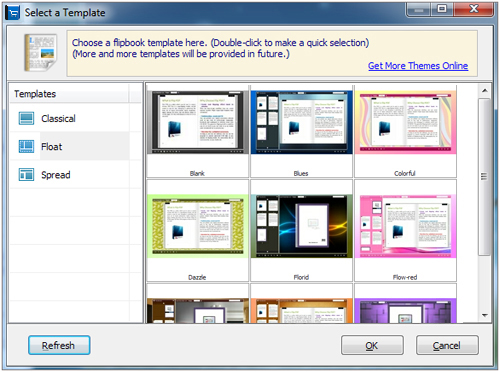Click the Blank template label
This screenshot has height=372, width=500.
point(197,173)
